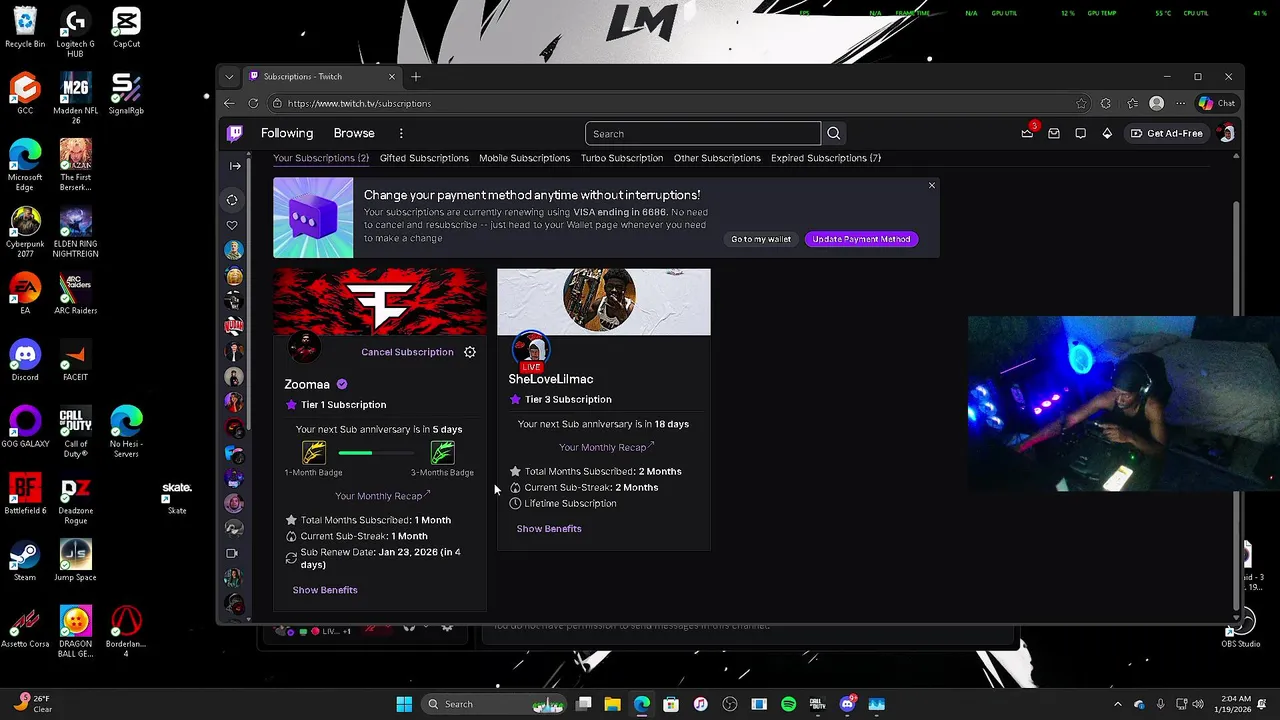The width and height of the screenshot is (1280, 720).
Task: Expand the Twitch left sidebar arrow
Action: point(235,166)
